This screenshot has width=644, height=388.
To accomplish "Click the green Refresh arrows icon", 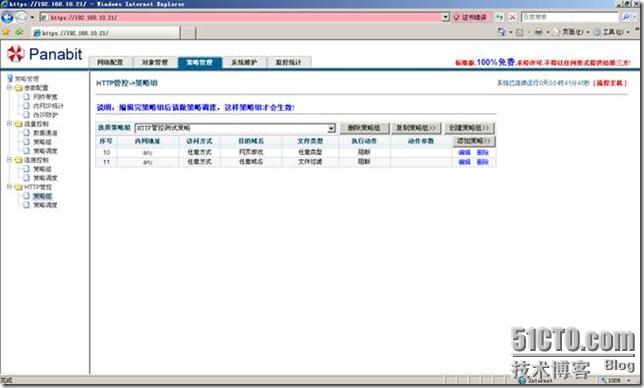I will click(499, 17).
